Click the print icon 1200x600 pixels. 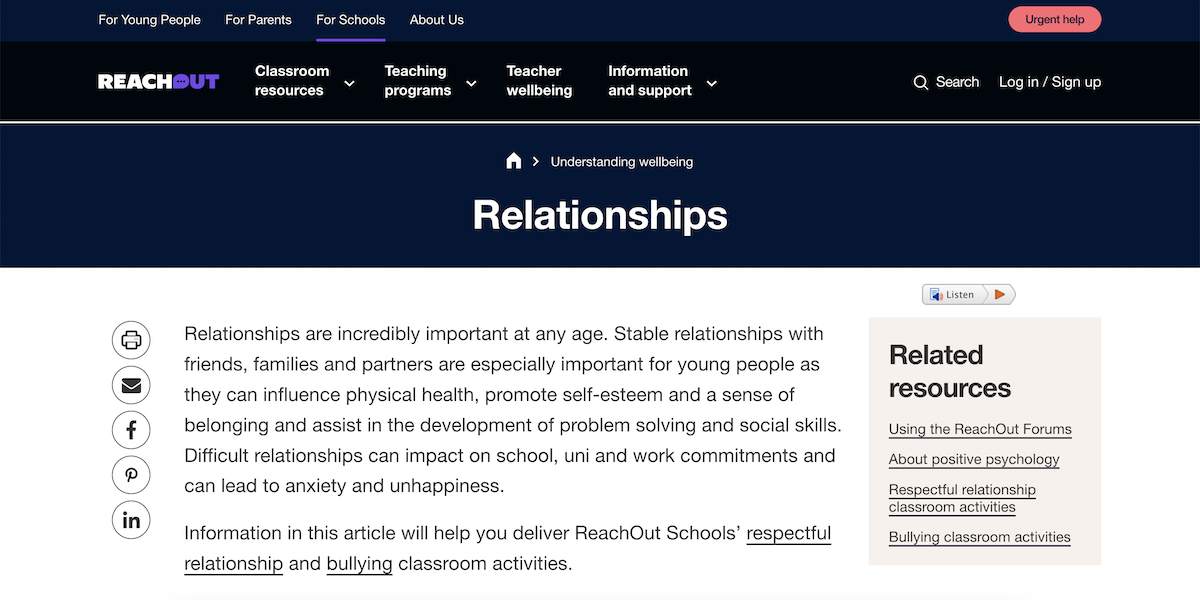pyautogui.click(x=131, y=340)
